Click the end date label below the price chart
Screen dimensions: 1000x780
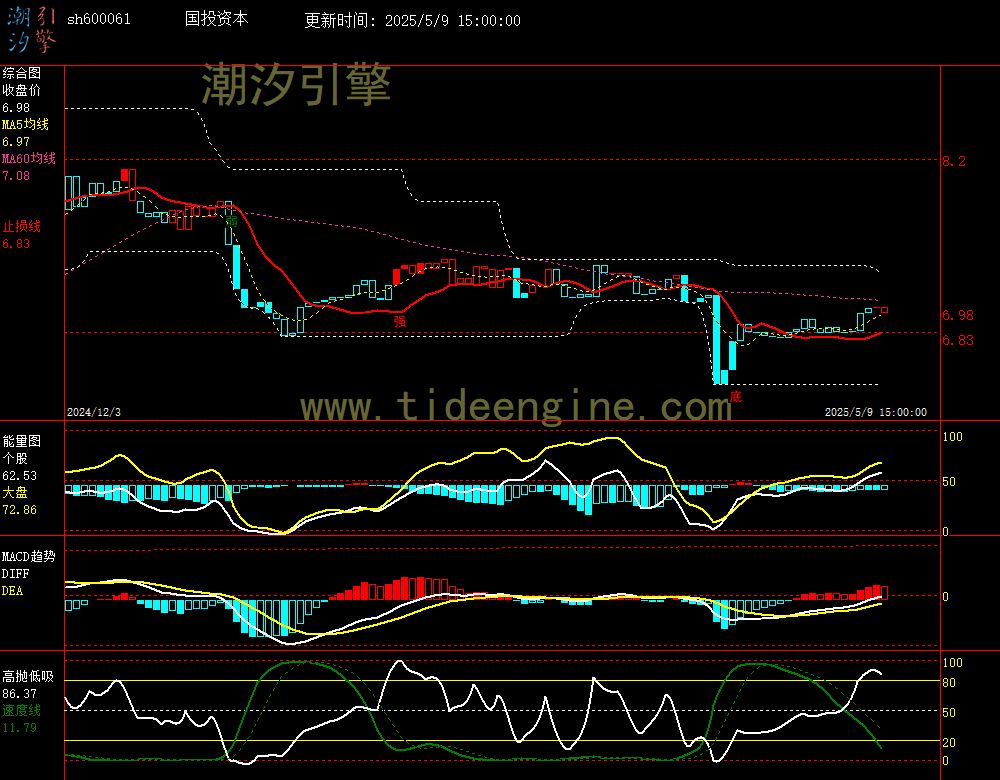[x=876, y=412]
